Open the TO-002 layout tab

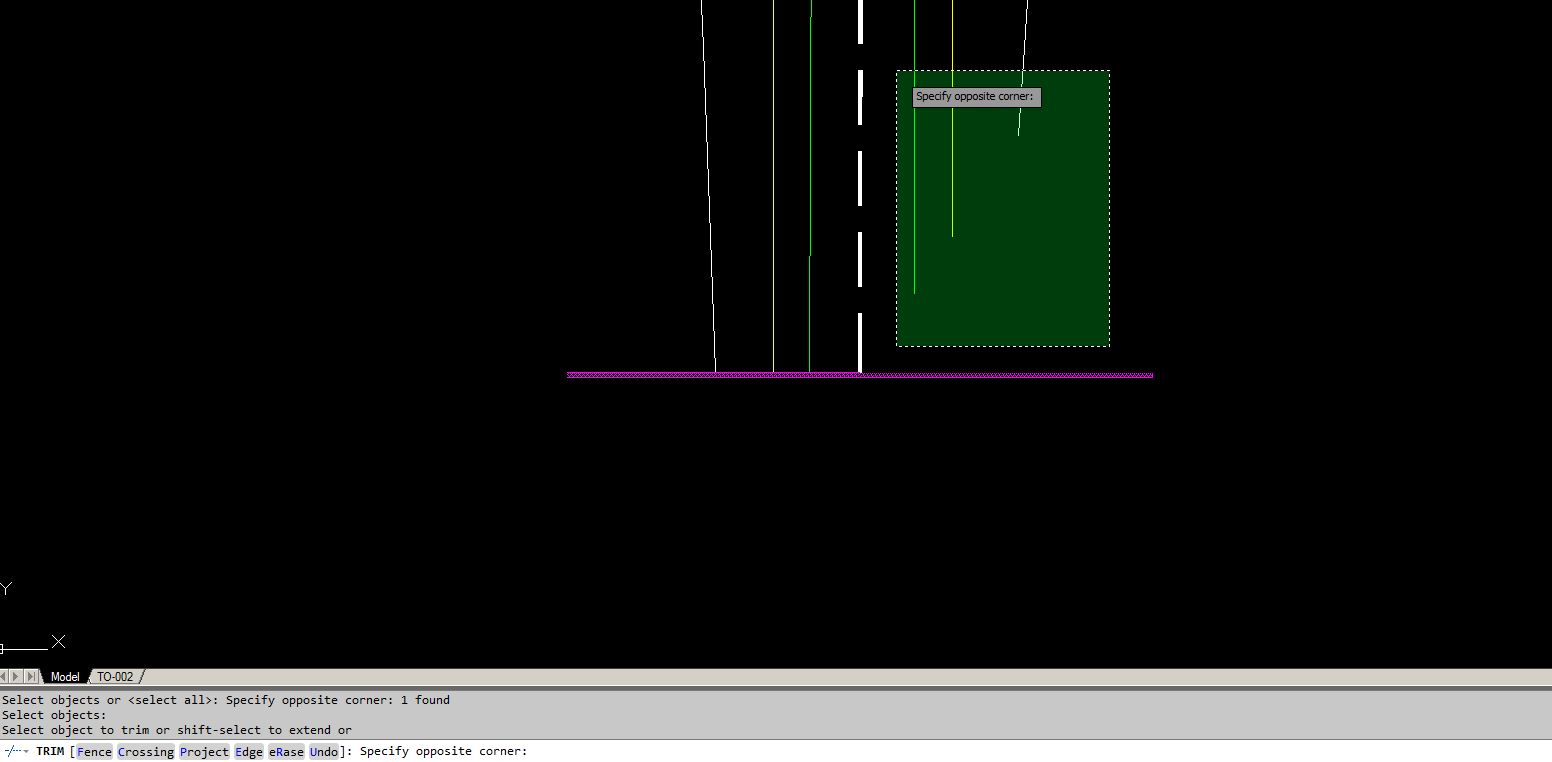click(115, 677)
